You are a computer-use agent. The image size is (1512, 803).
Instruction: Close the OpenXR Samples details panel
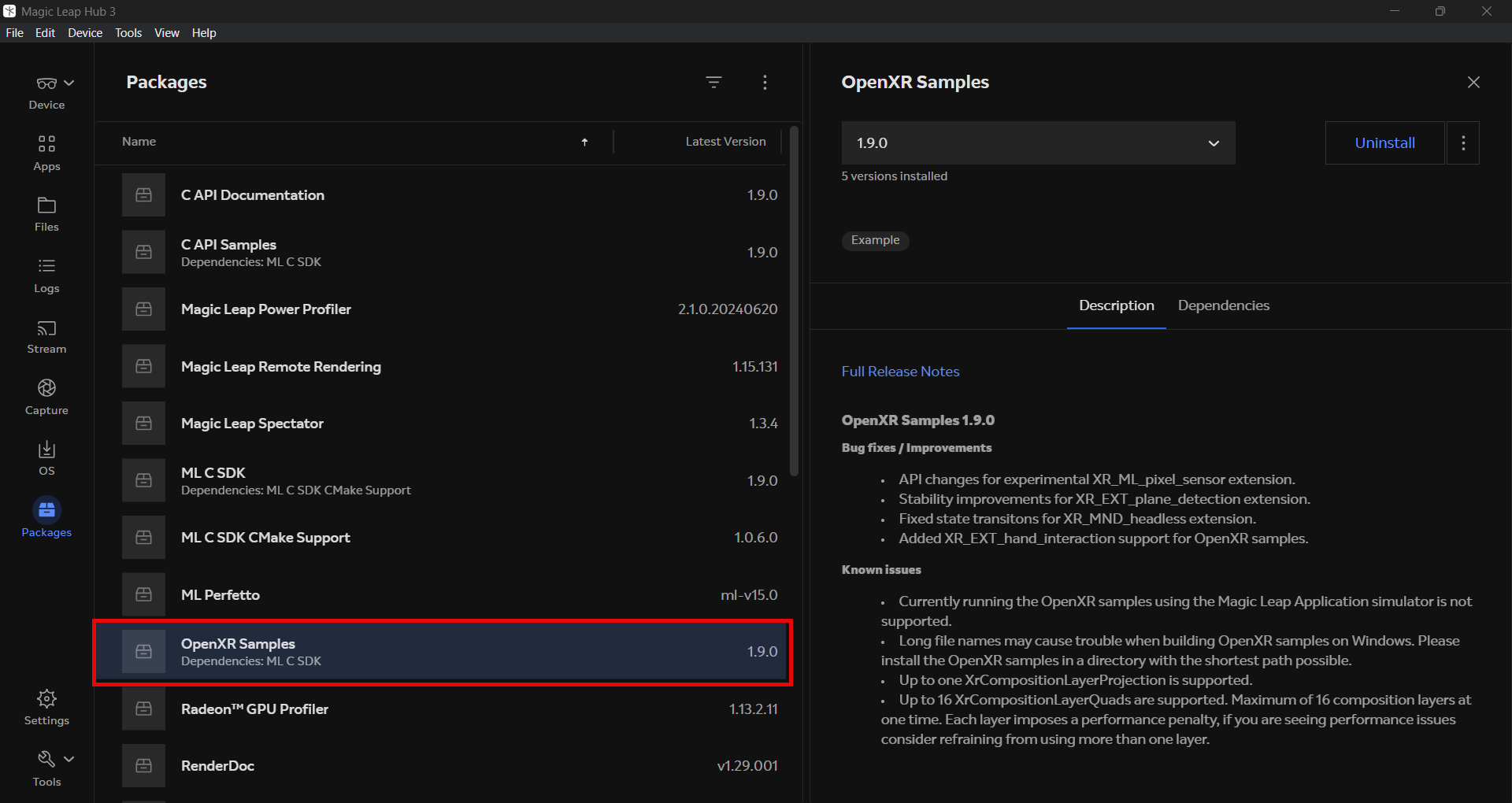click(x=1473, y=83)
